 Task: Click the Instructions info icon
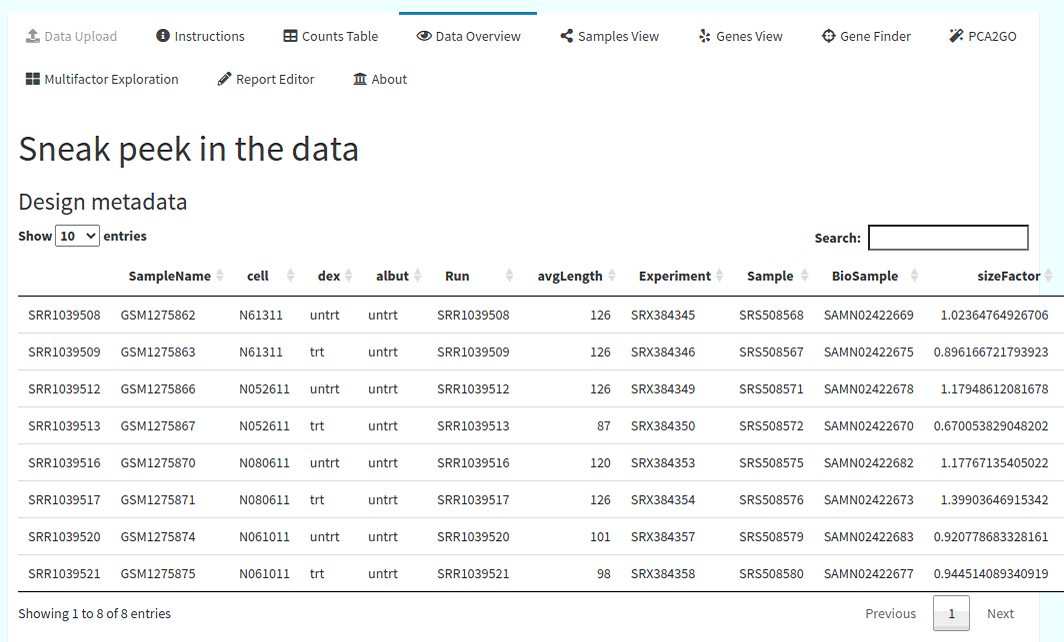[163, 35]
